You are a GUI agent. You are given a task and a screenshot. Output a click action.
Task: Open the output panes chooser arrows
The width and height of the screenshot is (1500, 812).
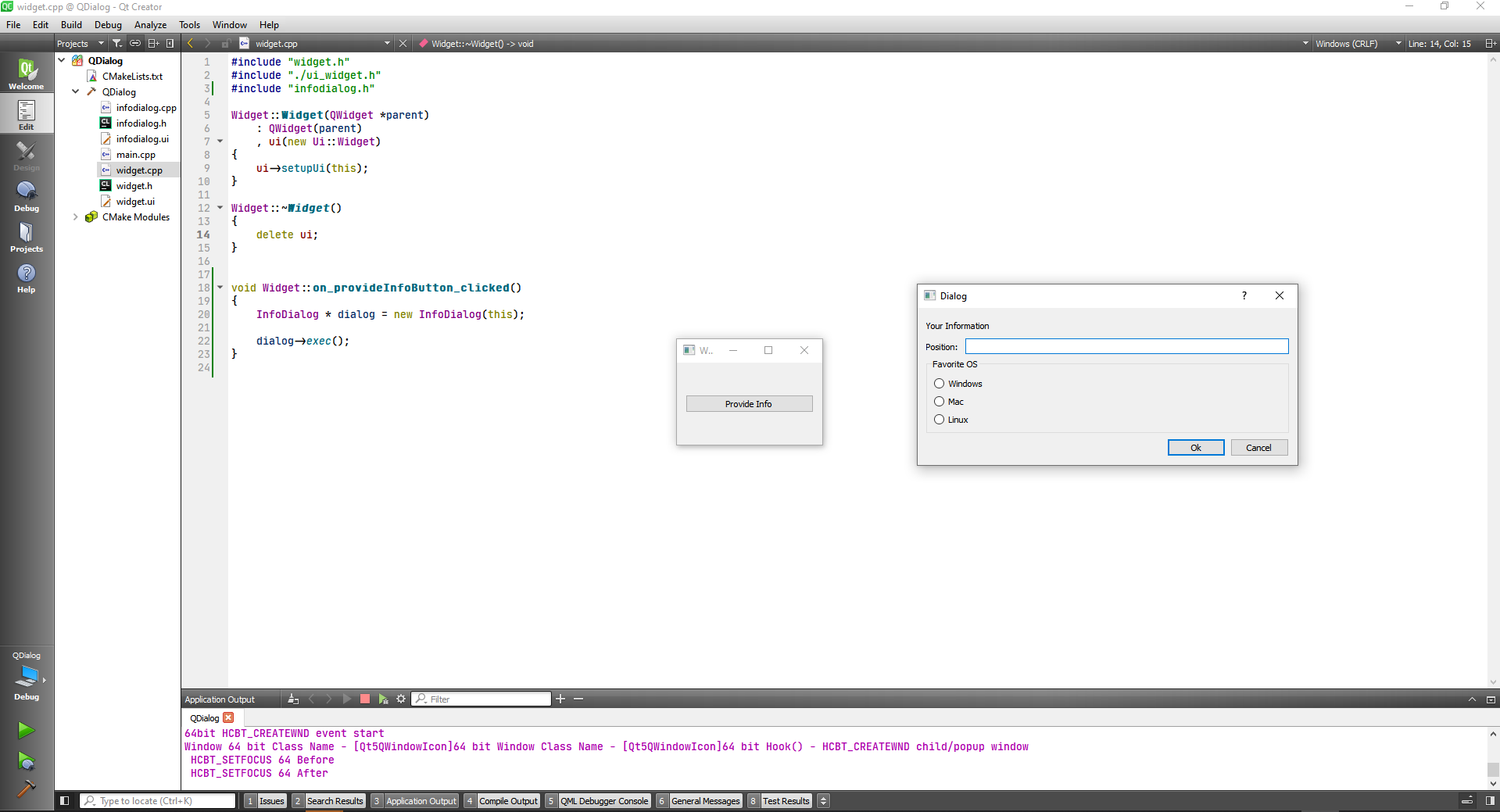click(823, 801)
